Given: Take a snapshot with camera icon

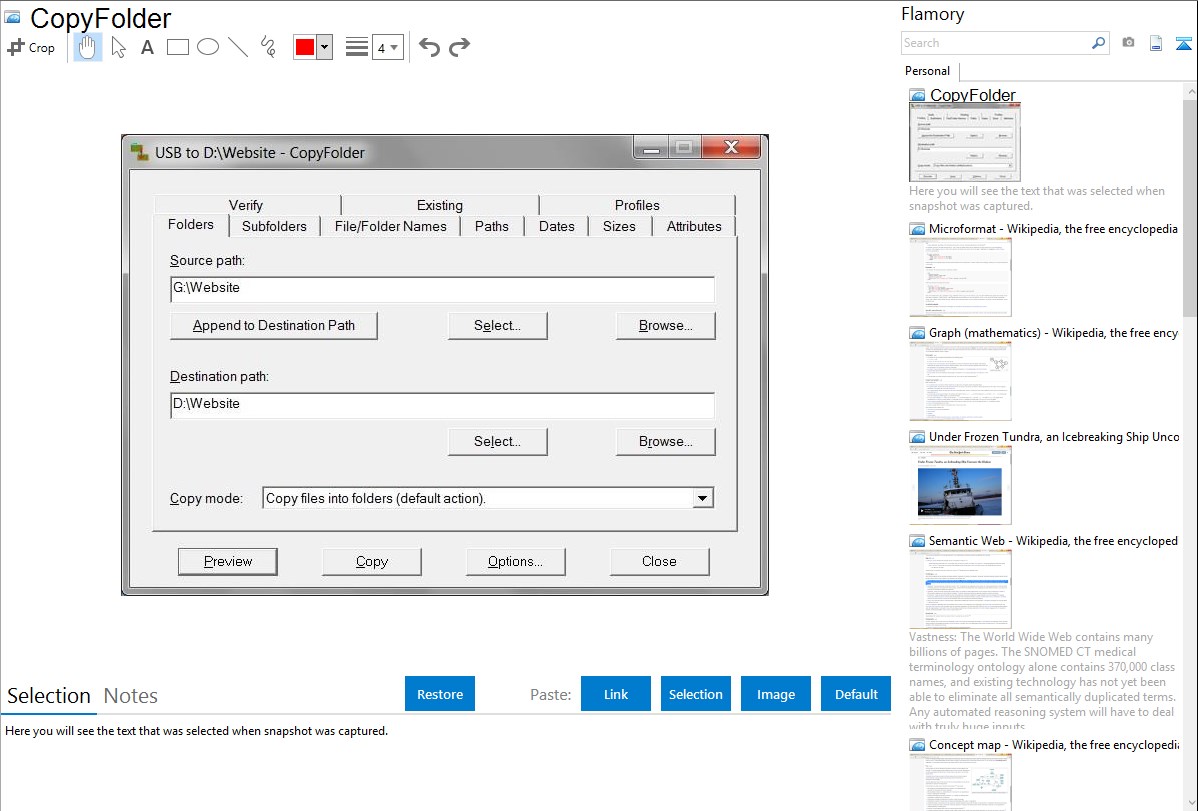Looking at the screenshot, I should pyautogui.click(x=1128, y=43).
